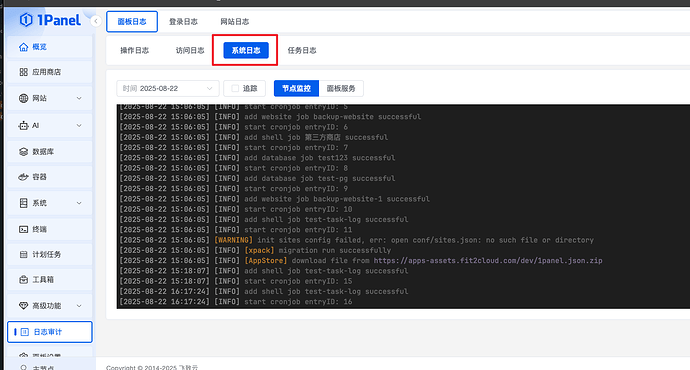Viewport: 690px width, 370px height.
Task: Expand the 网站 sidebar menu
Action: (50, 98)
